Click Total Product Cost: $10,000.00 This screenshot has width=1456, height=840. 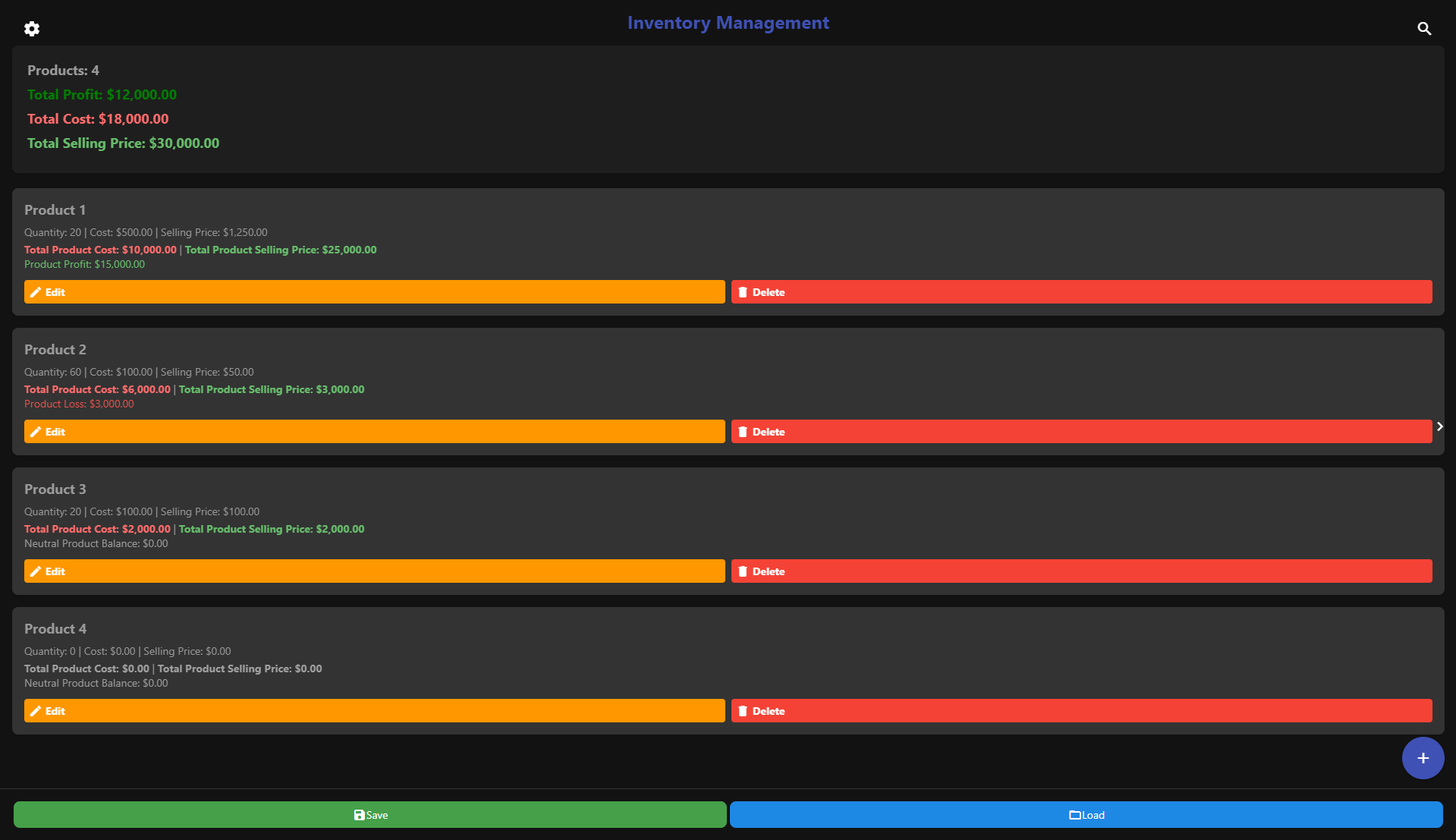100,250
